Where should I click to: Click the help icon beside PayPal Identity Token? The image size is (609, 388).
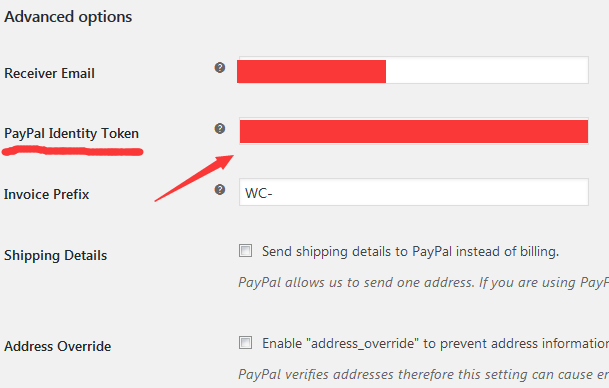(220, 129)
